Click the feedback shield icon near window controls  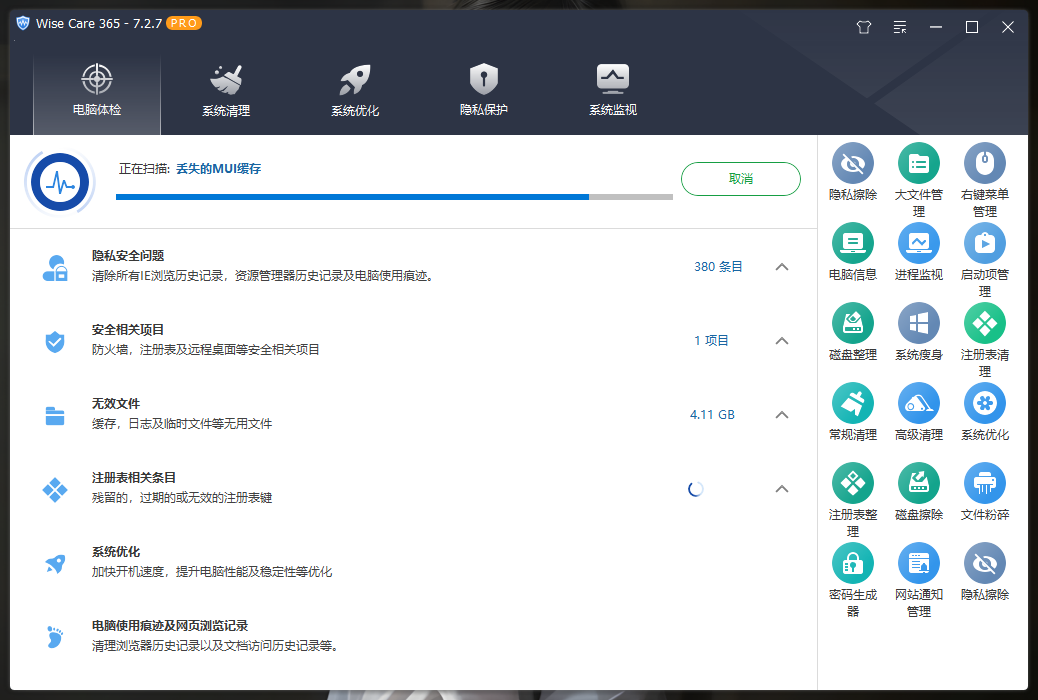[x=863, y=27]
